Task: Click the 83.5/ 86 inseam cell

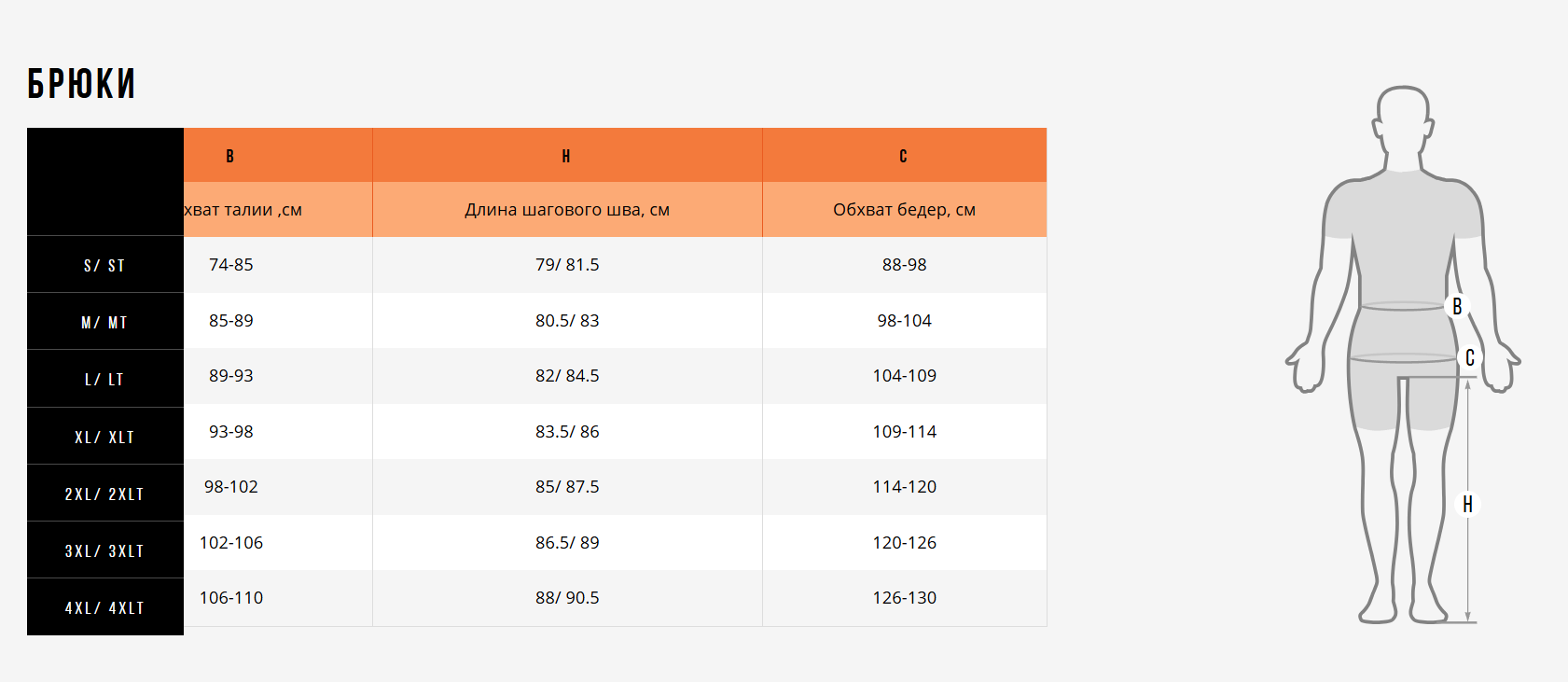Action: [x=567, y=432]
